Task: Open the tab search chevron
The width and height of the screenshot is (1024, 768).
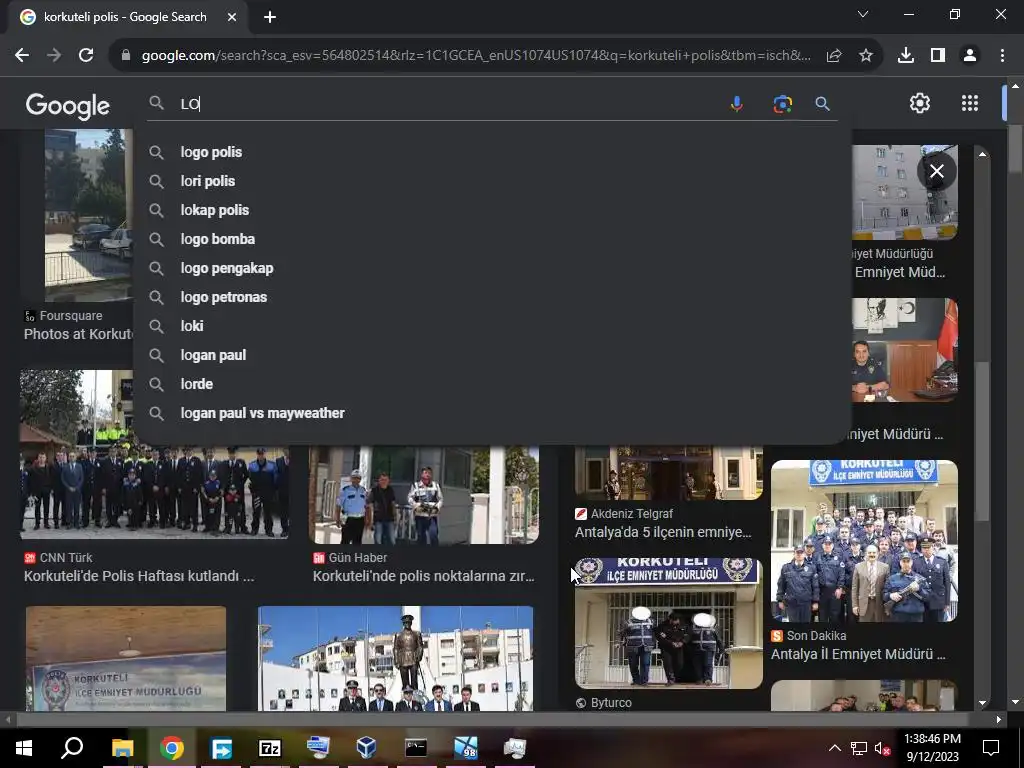Action: pyautogui.click(x=863, y=14)
